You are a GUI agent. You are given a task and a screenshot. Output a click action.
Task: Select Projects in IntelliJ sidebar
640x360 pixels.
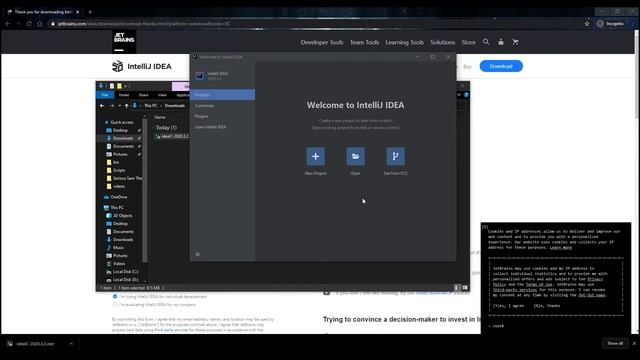click(x=222, y=95)
